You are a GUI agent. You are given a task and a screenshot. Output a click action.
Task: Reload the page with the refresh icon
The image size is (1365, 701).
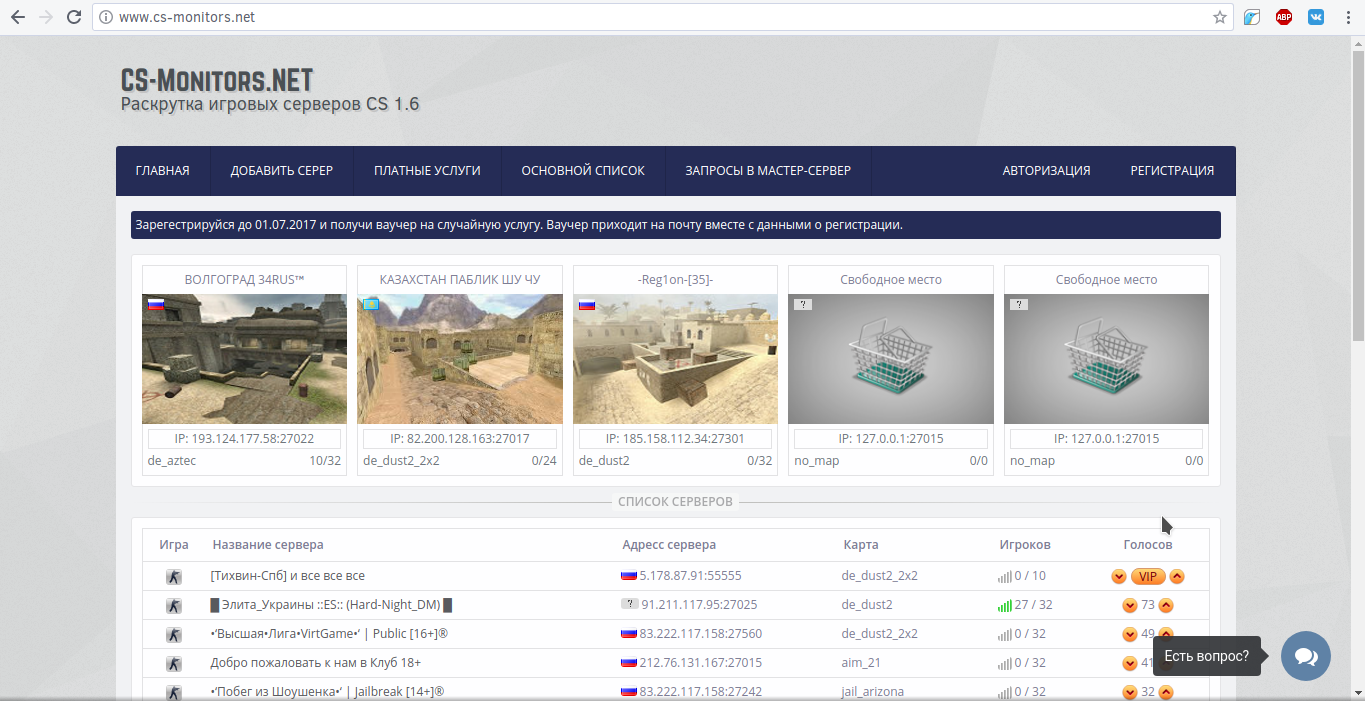coord(73,17)
